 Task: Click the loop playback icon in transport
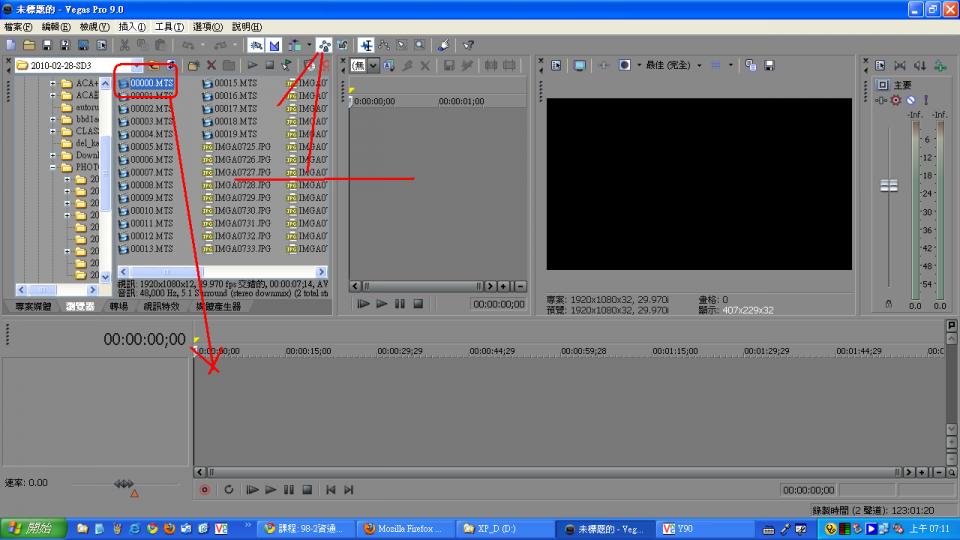229,490
